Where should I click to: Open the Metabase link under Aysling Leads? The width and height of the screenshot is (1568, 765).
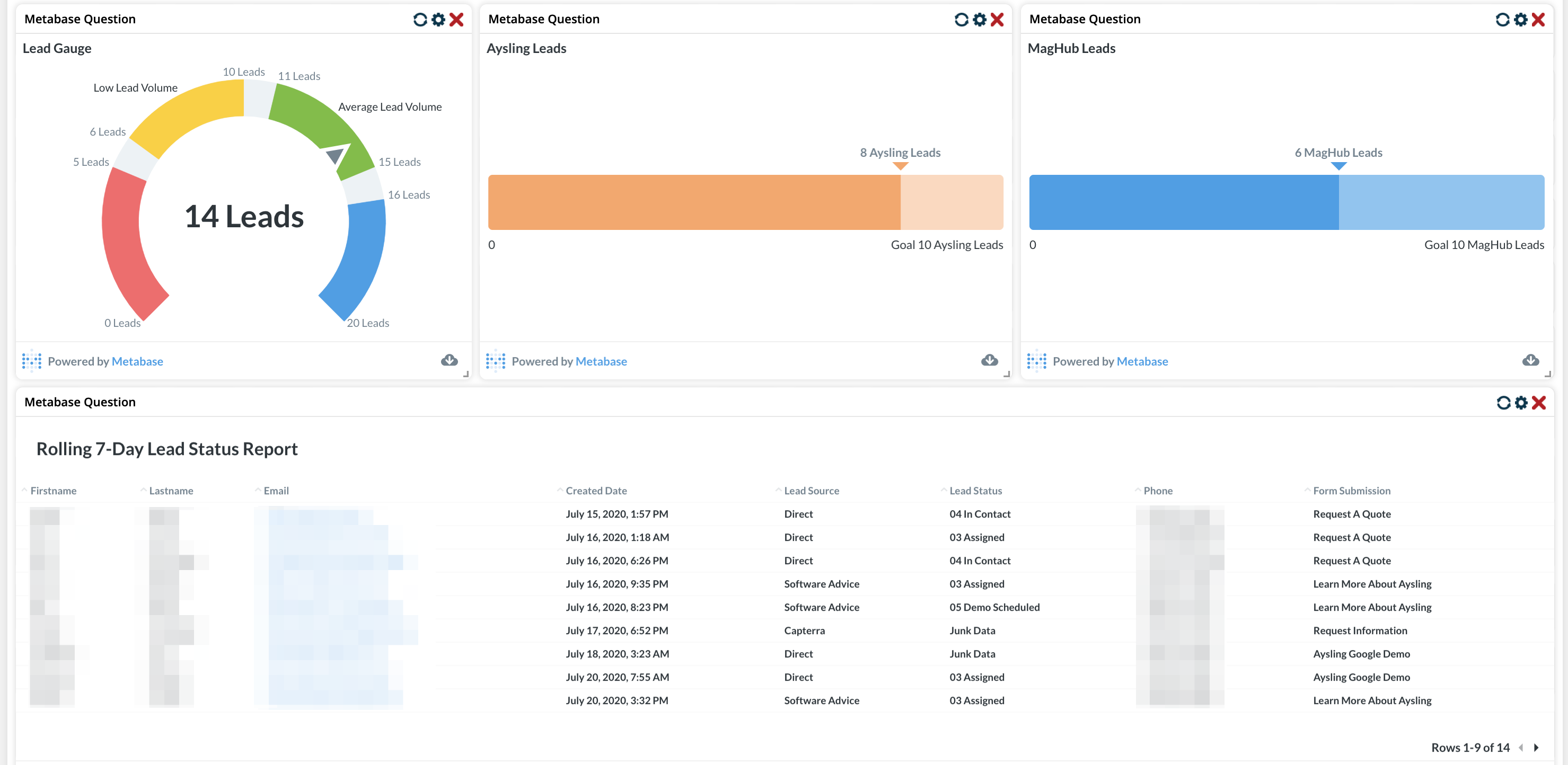602,361
